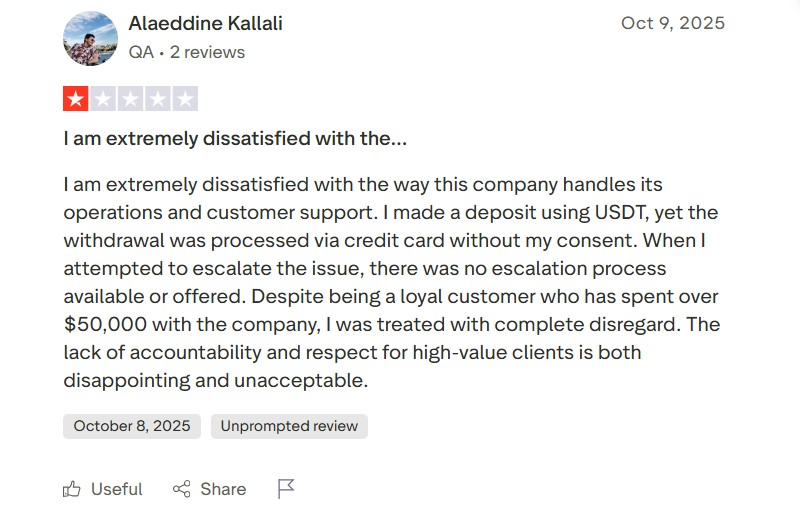
Task: Flag this review with the flag icon
Action: coord(286,488)
